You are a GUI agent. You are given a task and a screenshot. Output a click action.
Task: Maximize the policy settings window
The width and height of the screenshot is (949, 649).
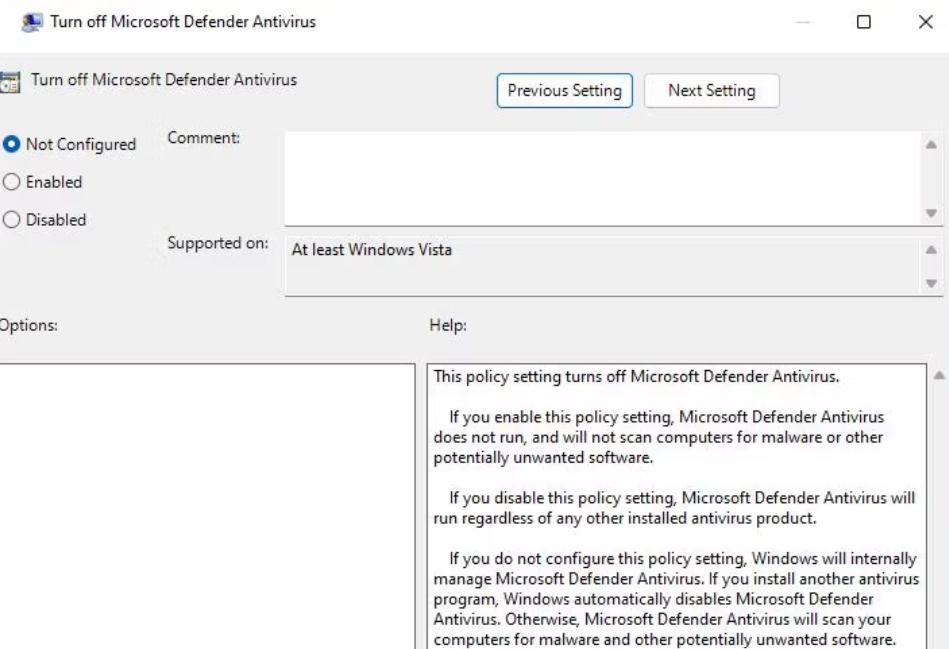863,22
